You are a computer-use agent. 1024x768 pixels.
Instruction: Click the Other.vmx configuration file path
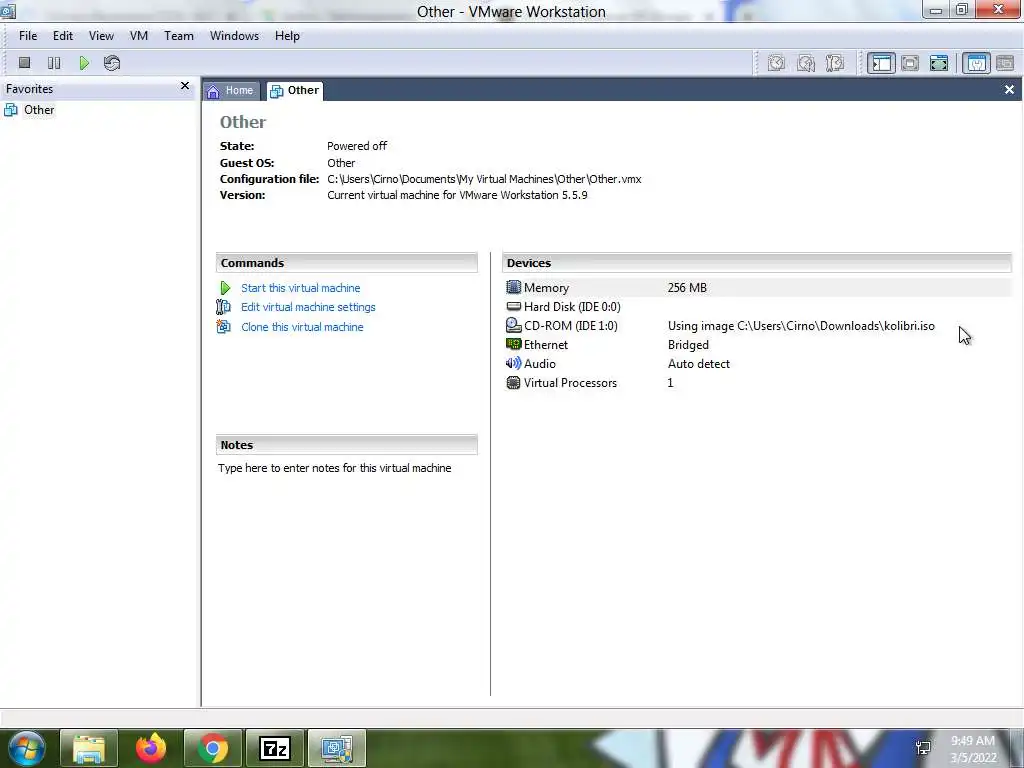[x=484, y=179]
